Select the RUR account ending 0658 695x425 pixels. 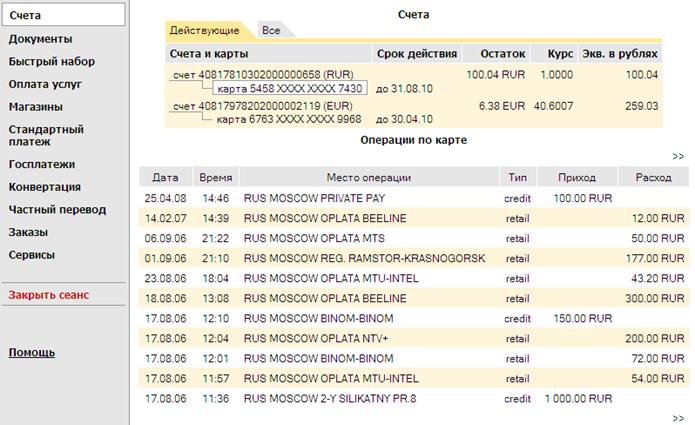pyautogui.click(x=263, y=74)
